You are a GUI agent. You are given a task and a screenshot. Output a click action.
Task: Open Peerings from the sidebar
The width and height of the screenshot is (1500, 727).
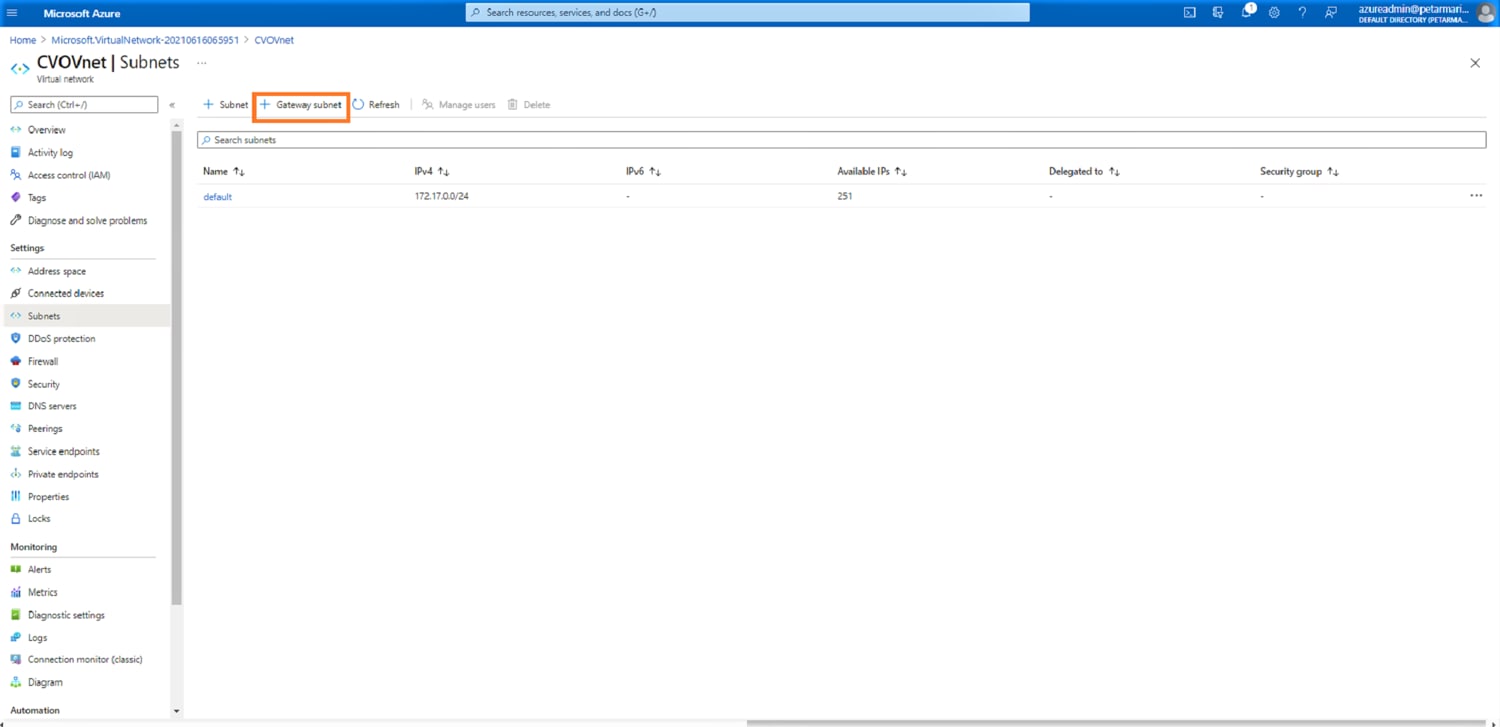pos(45,429)
